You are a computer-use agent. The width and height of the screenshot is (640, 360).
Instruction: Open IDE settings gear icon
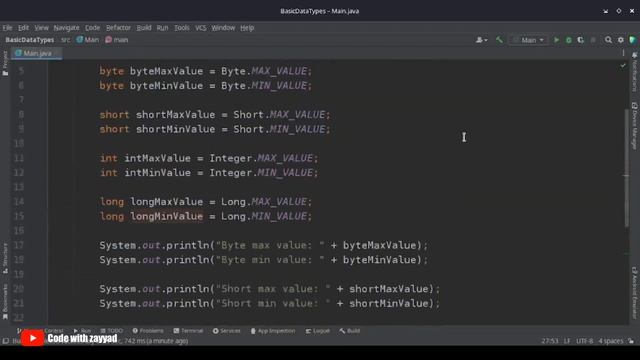(620, 40)
